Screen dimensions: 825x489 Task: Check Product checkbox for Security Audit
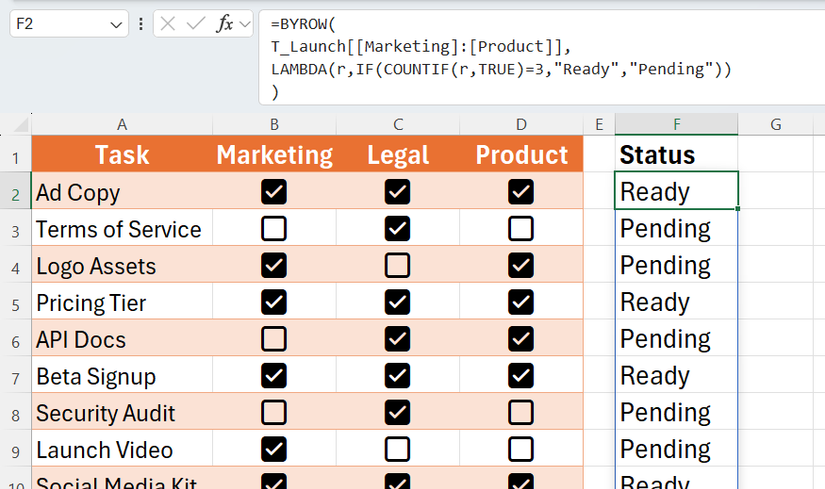521,413
